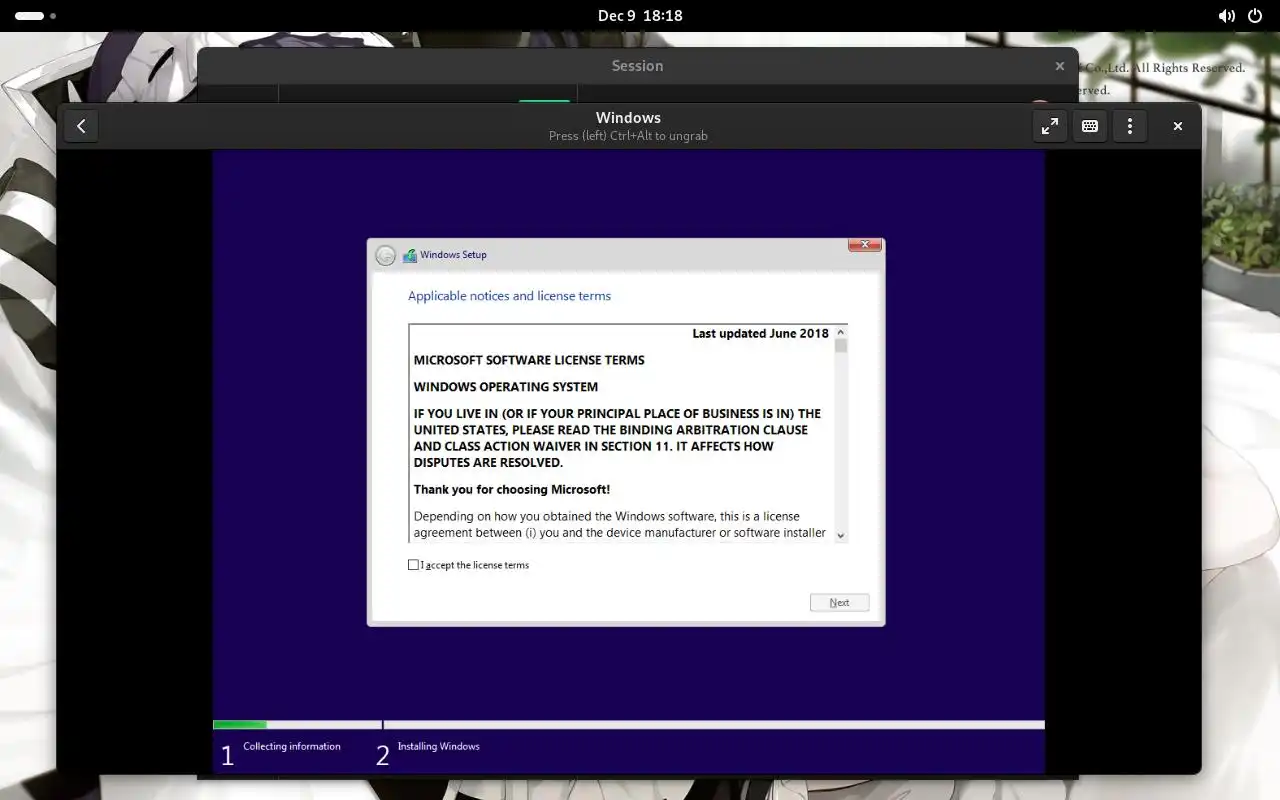Click the Installing Windows step label
Viewport: 1280px width, 800px height.
pyautogui.click(x=439, y=746)
